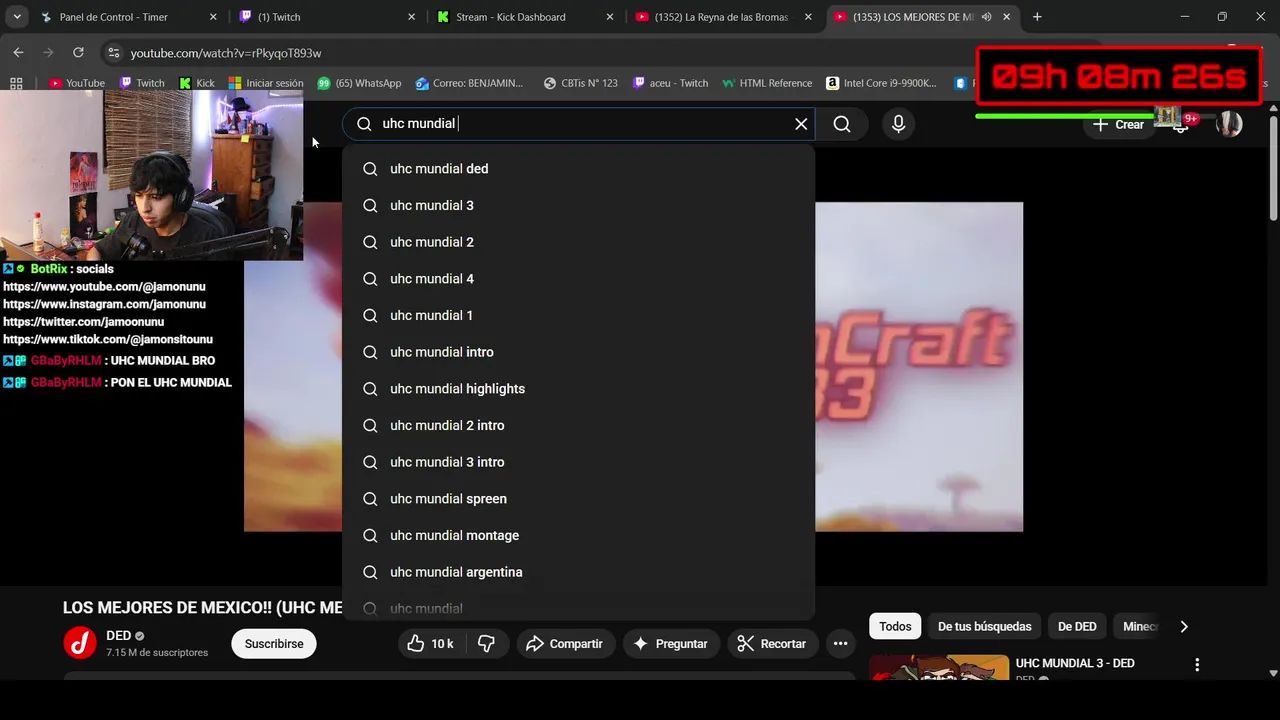Open the (65) WhatsApp bookmark
Image resolution: width=1280 pixels, height=720 pixels.
pyautogui.click(x=359, y=83)
